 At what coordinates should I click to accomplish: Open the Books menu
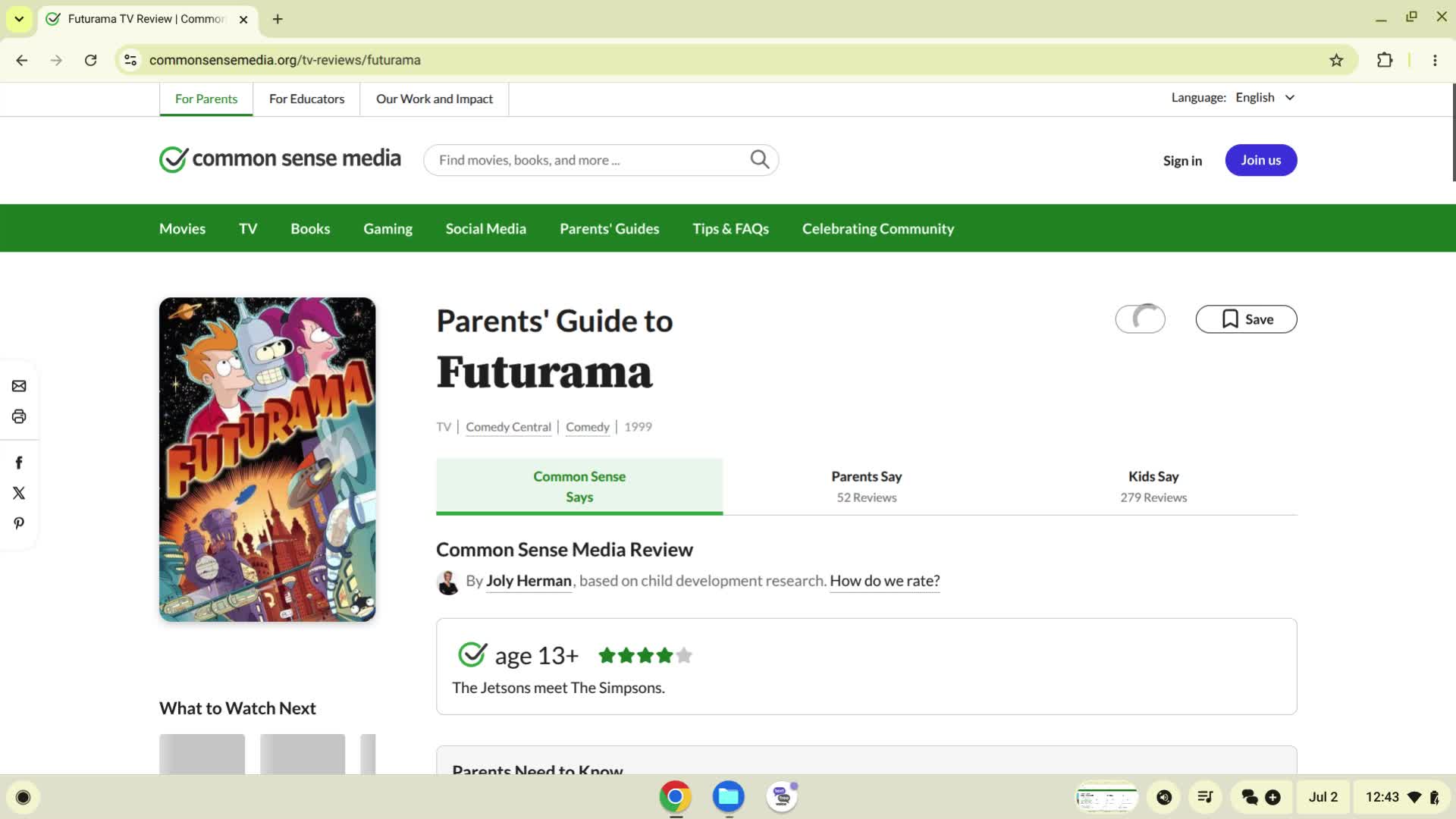[310, 228]
